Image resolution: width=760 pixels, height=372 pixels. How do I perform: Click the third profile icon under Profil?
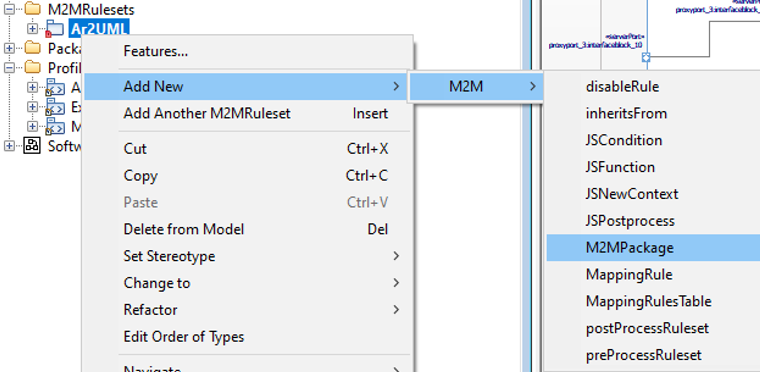55,126
